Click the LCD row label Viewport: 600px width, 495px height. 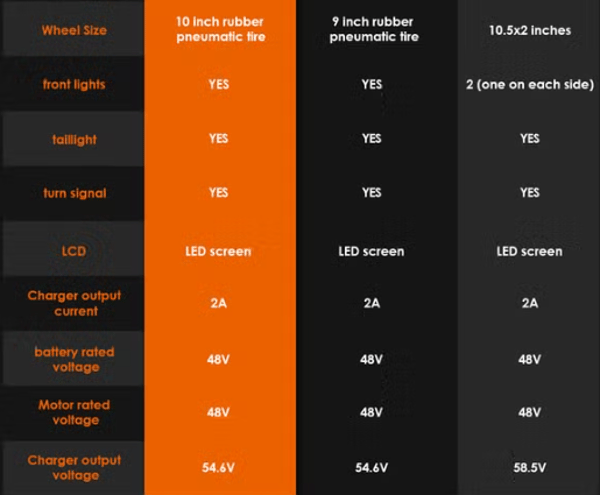pyautogui.click(x=74, y=251)
